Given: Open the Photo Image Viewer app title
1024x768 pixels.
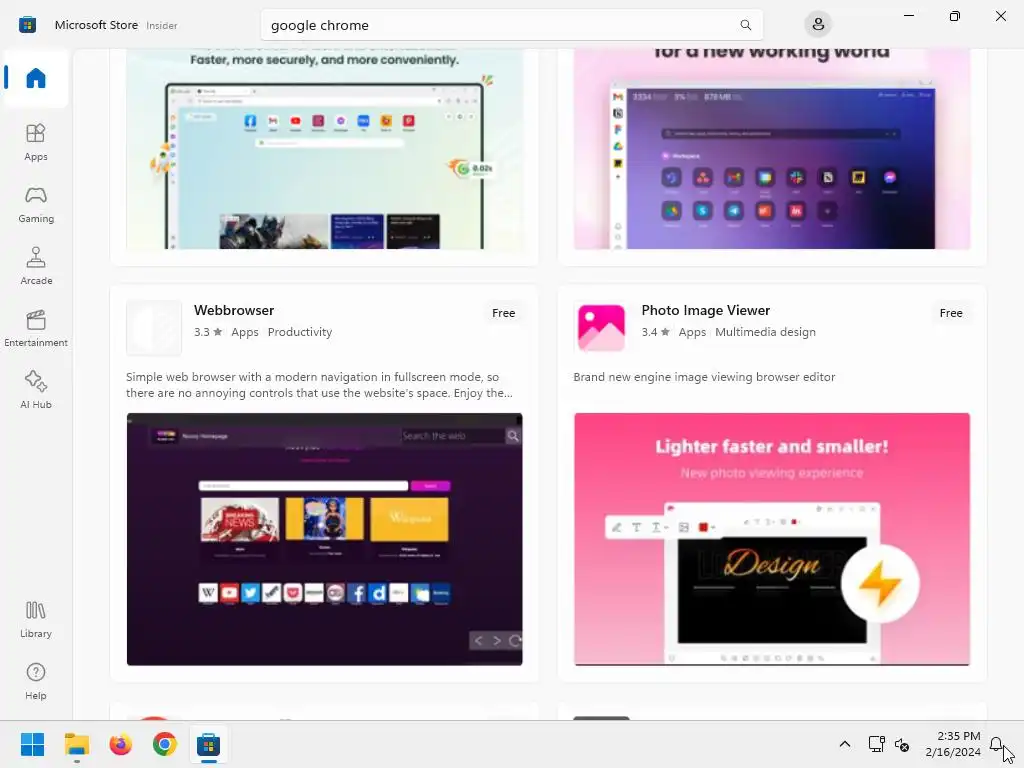Looking at the screenshot, I should click(705, 310).
